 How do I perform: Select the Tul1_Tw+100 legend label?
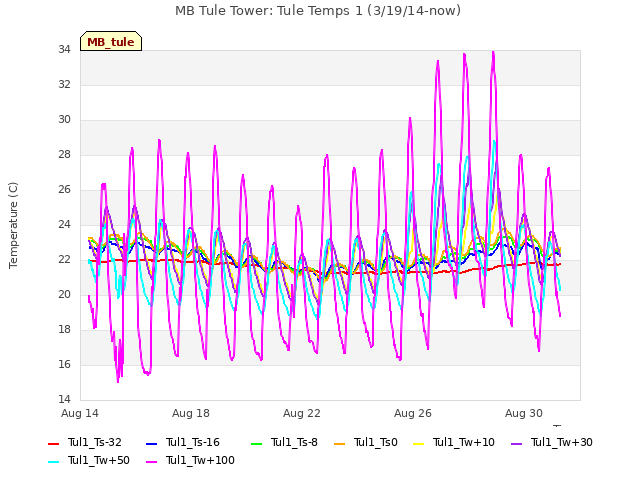coord(200,461)
